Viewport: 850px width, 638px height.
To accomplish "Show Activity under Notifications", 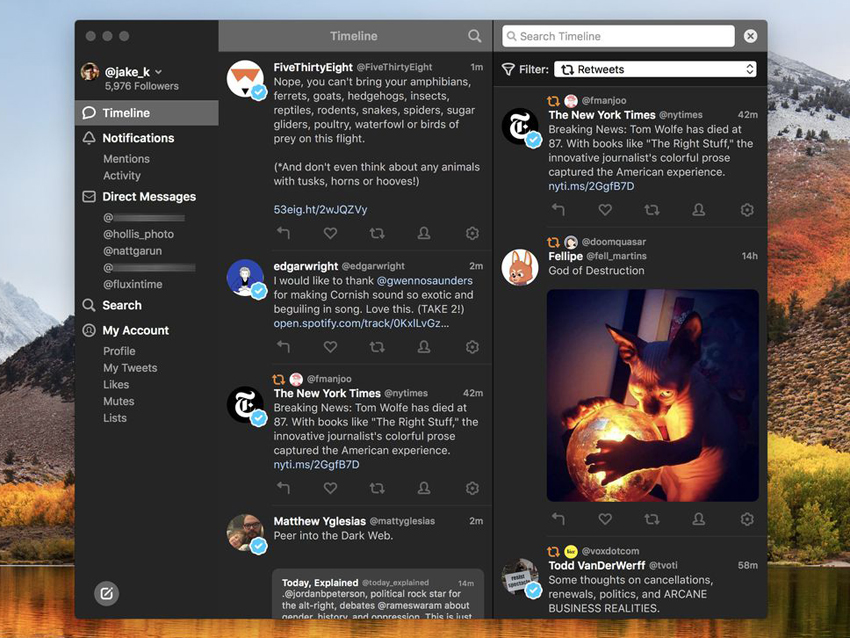I will 122,176.
